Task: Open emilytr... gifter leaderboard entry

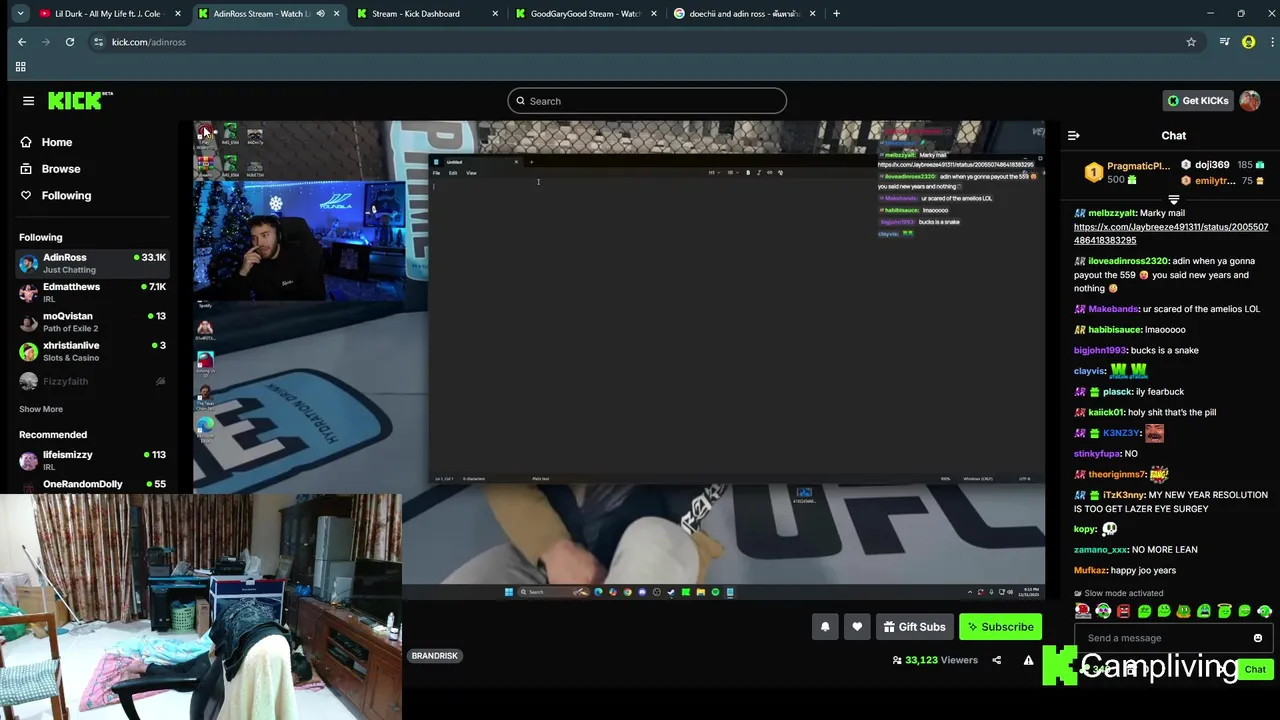Action: point(1222,181)
